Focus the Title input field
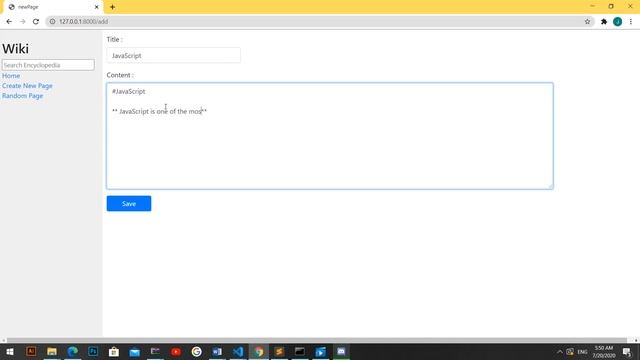Image resolution: width=640 pixels, height=360 pixels. (x=173, y=56)
